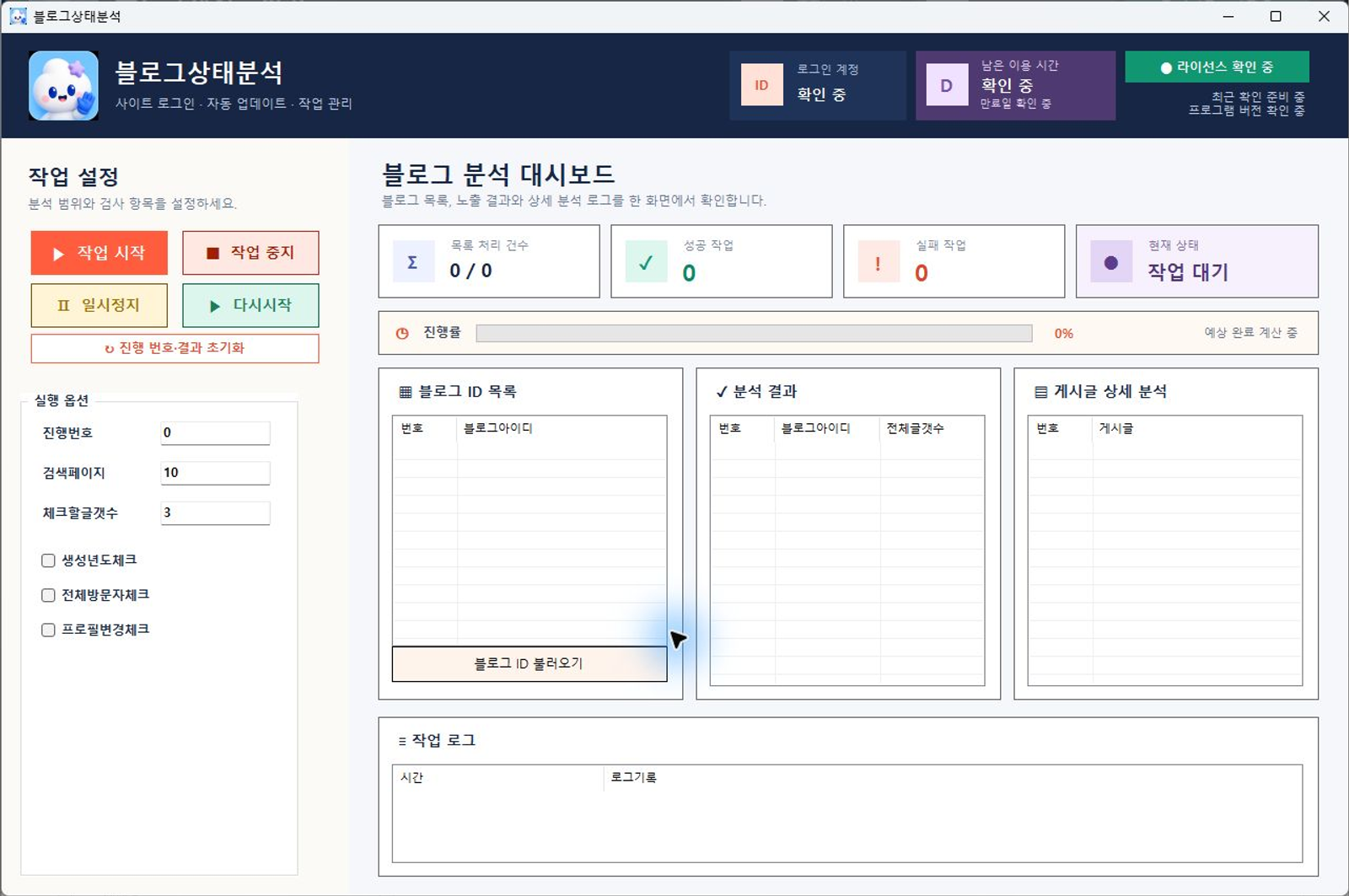The image size is (1349, 896).
Task: Pause using the 일시정지 button
Action: pyautogui.click(x=99, y=305)
